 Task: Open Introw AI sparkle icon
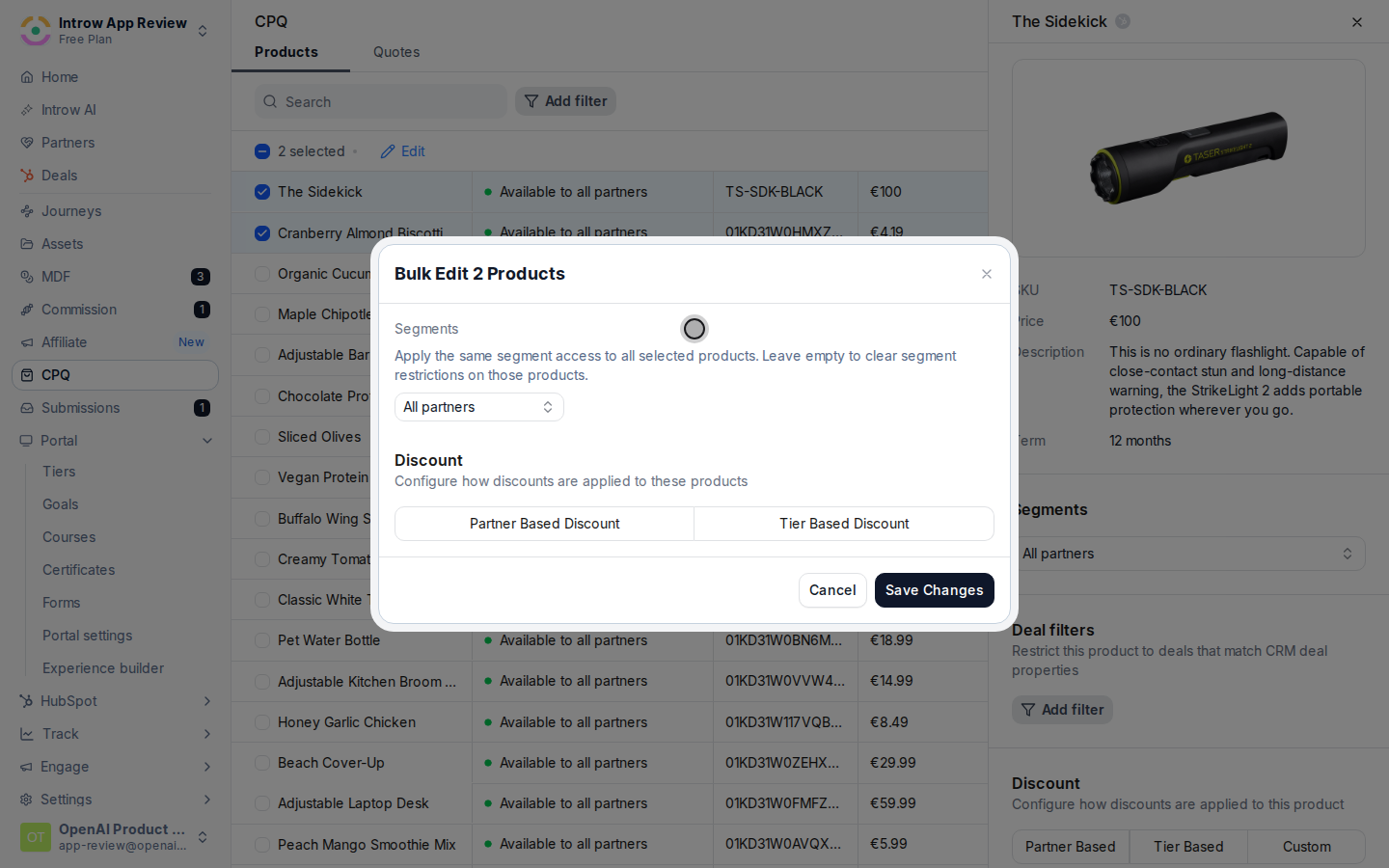pyautogui.click(x=27, y=110)
